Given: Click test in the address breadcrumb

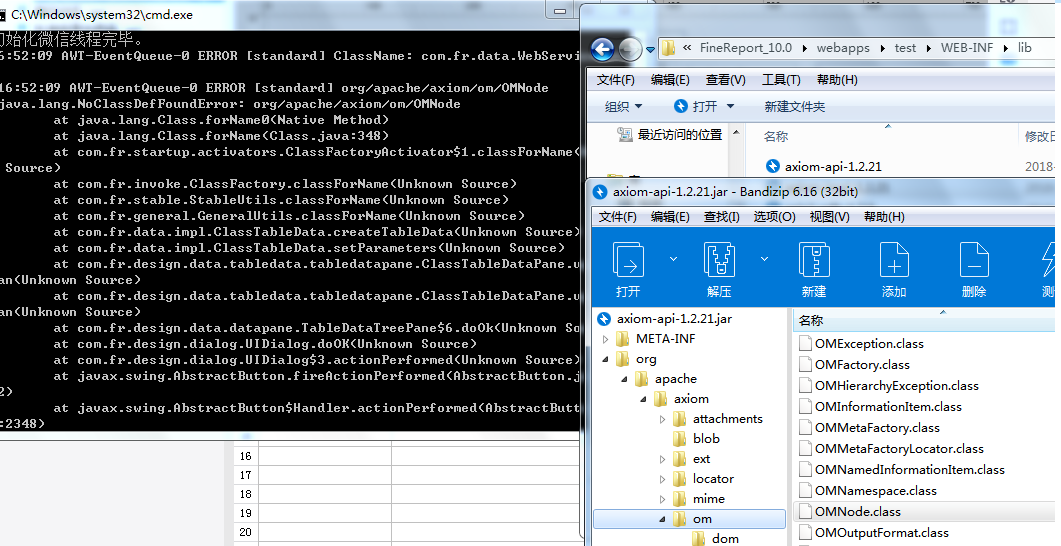Looking at the screenshot, I should click(905, 48).
